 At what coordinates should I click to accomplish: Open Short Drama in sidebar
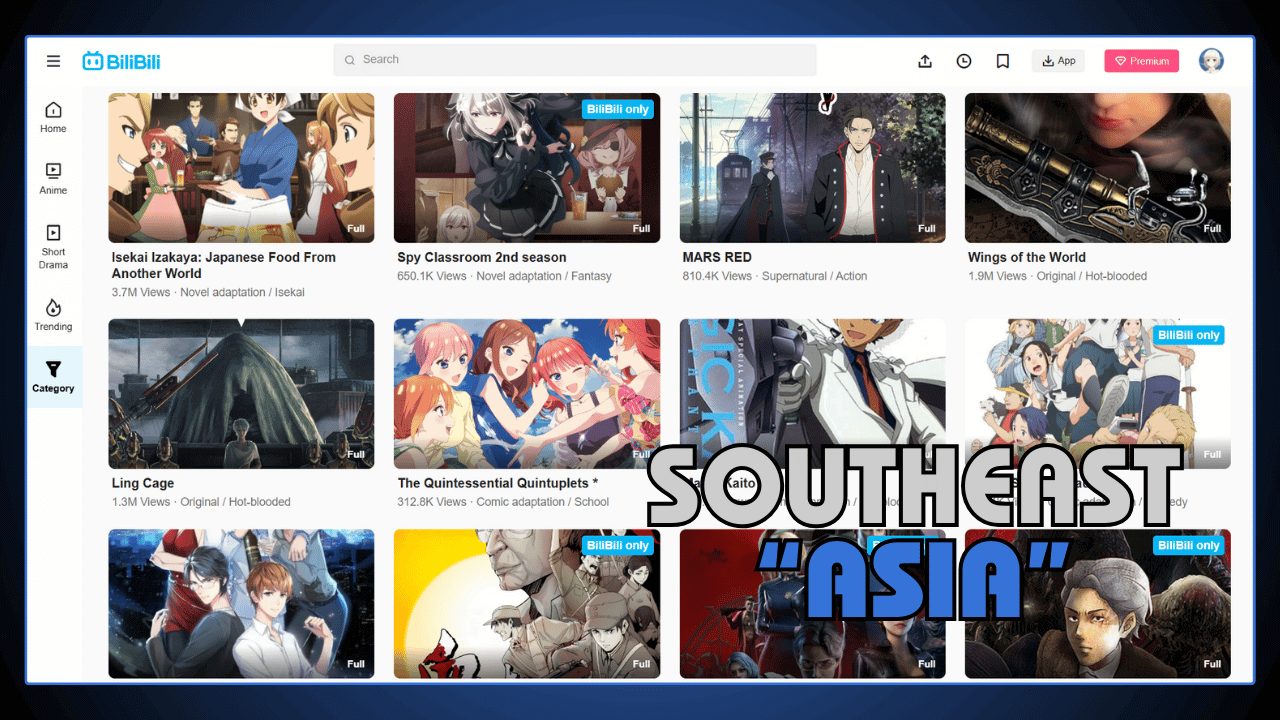tap(53, 246)
